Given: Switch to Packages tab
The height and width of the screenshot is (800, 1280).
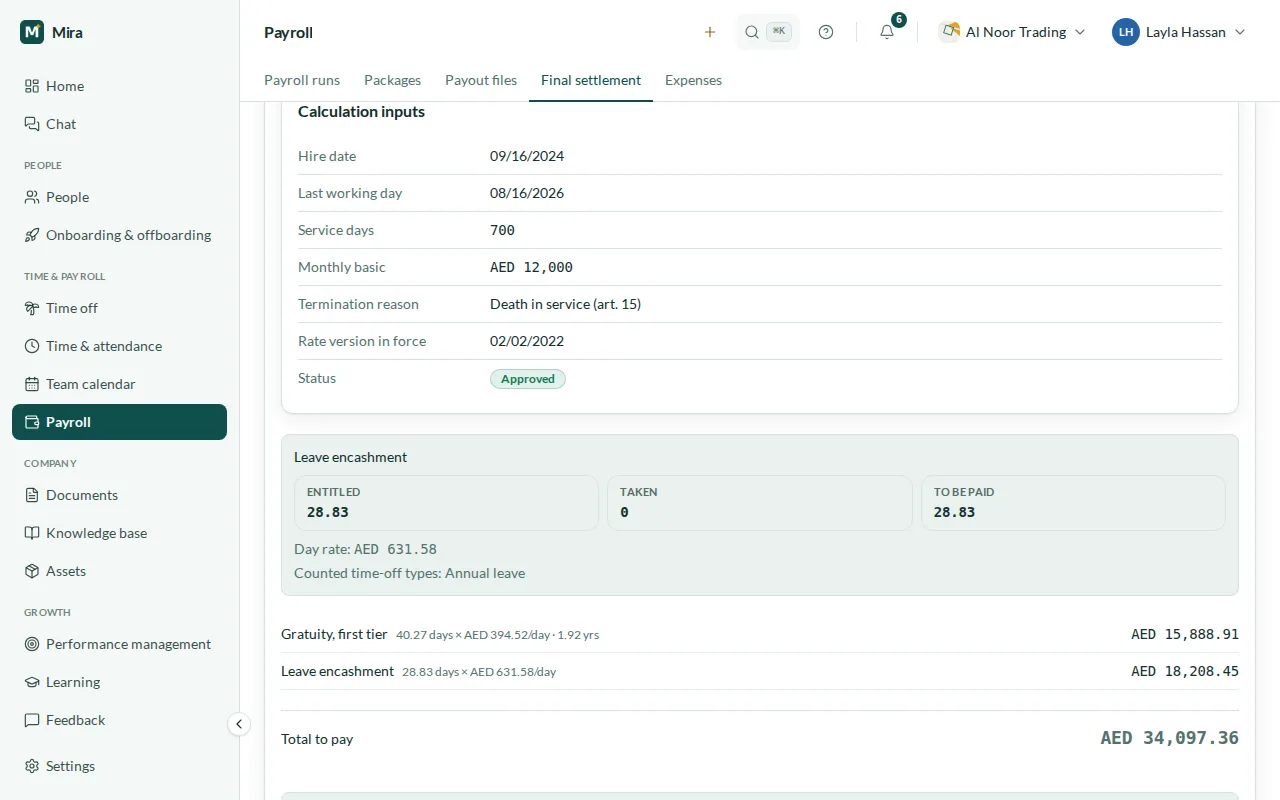Looking at the screenshot, I should tap(392, 80).
